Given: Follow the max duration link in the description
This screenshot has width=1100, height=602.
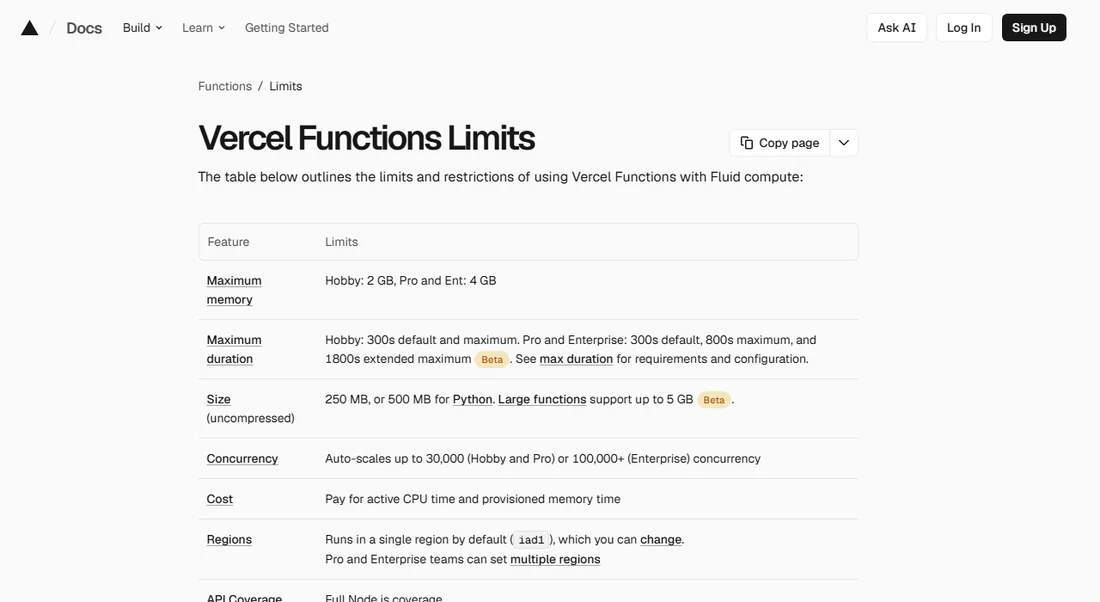Looking at the screenshot, I should pyautogui.click(x=576, y=359).
